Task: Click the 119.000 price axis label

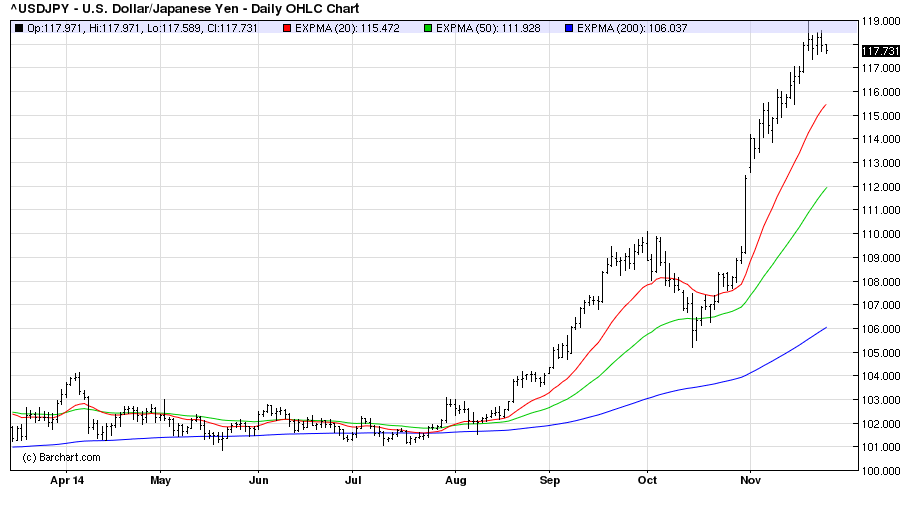Action: 878,21
